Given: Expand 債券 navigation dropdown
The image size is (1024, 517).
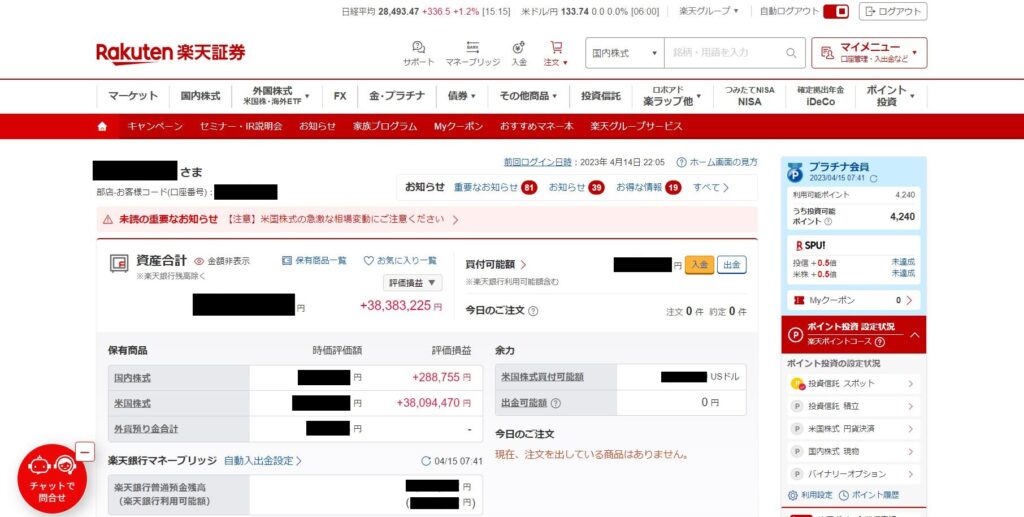Looking at the screenshot, I should (x=462, y=96).
